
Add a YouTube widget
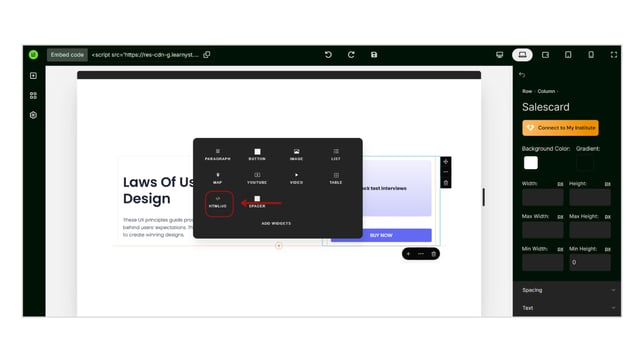click(257, 178)
